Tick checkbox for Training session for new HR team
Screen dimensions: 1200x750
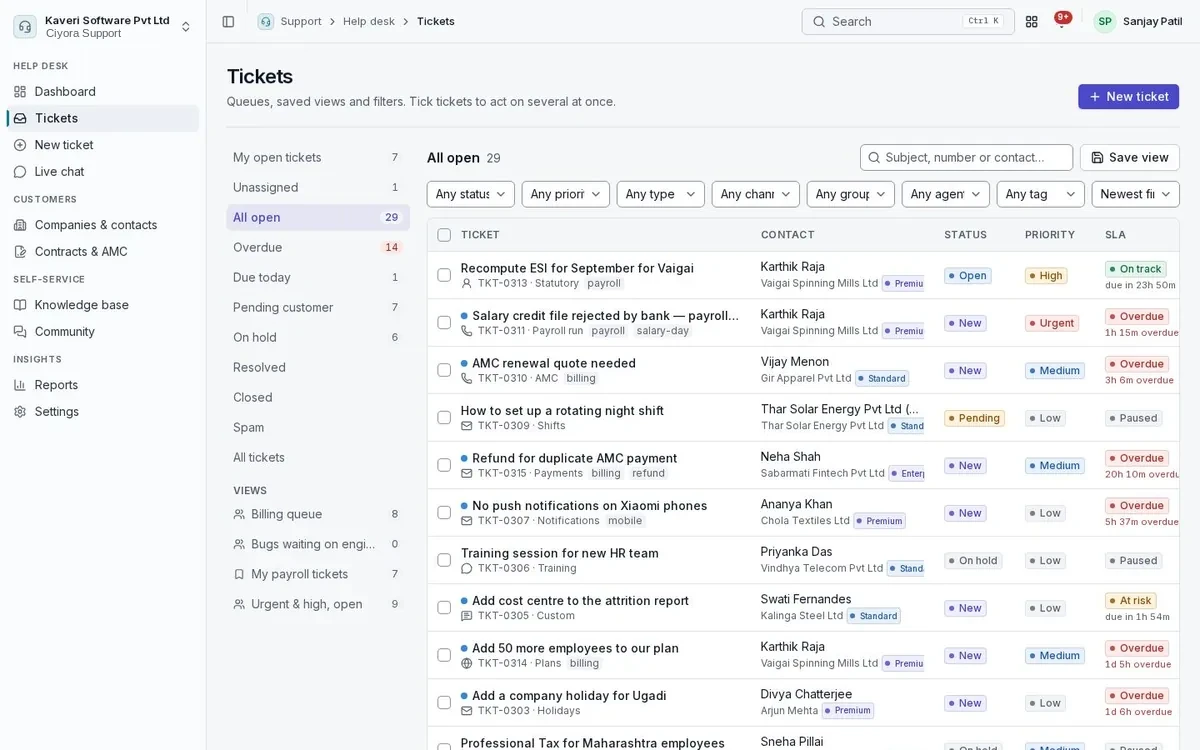click(x=444, y=560)
